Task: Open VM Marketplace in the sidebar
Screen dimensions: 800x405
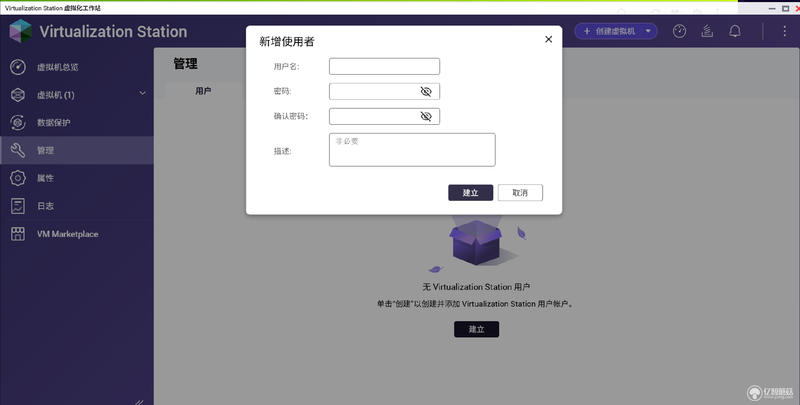Action: [x=77, y=234]
